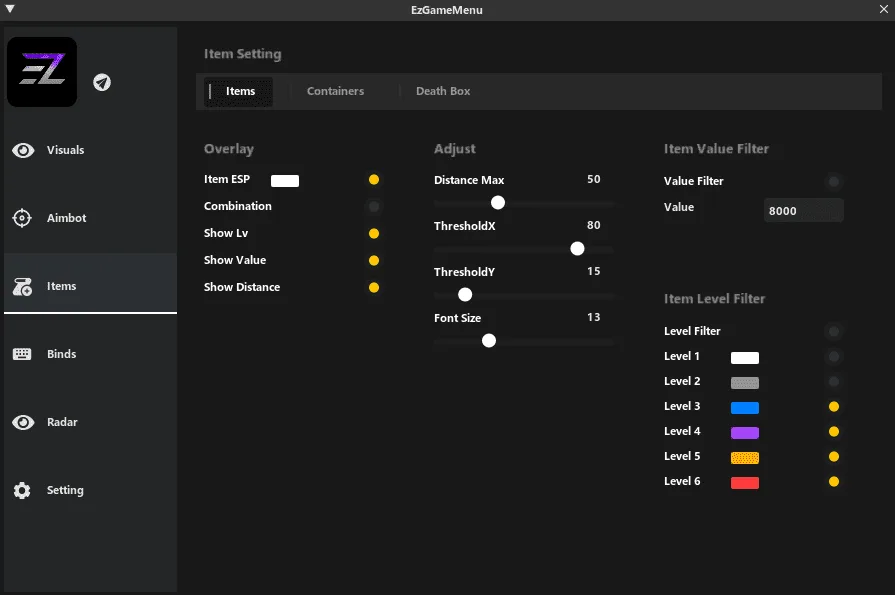
Task: Turn off the Show Distance toggle
Action: (x=374, y=287)
